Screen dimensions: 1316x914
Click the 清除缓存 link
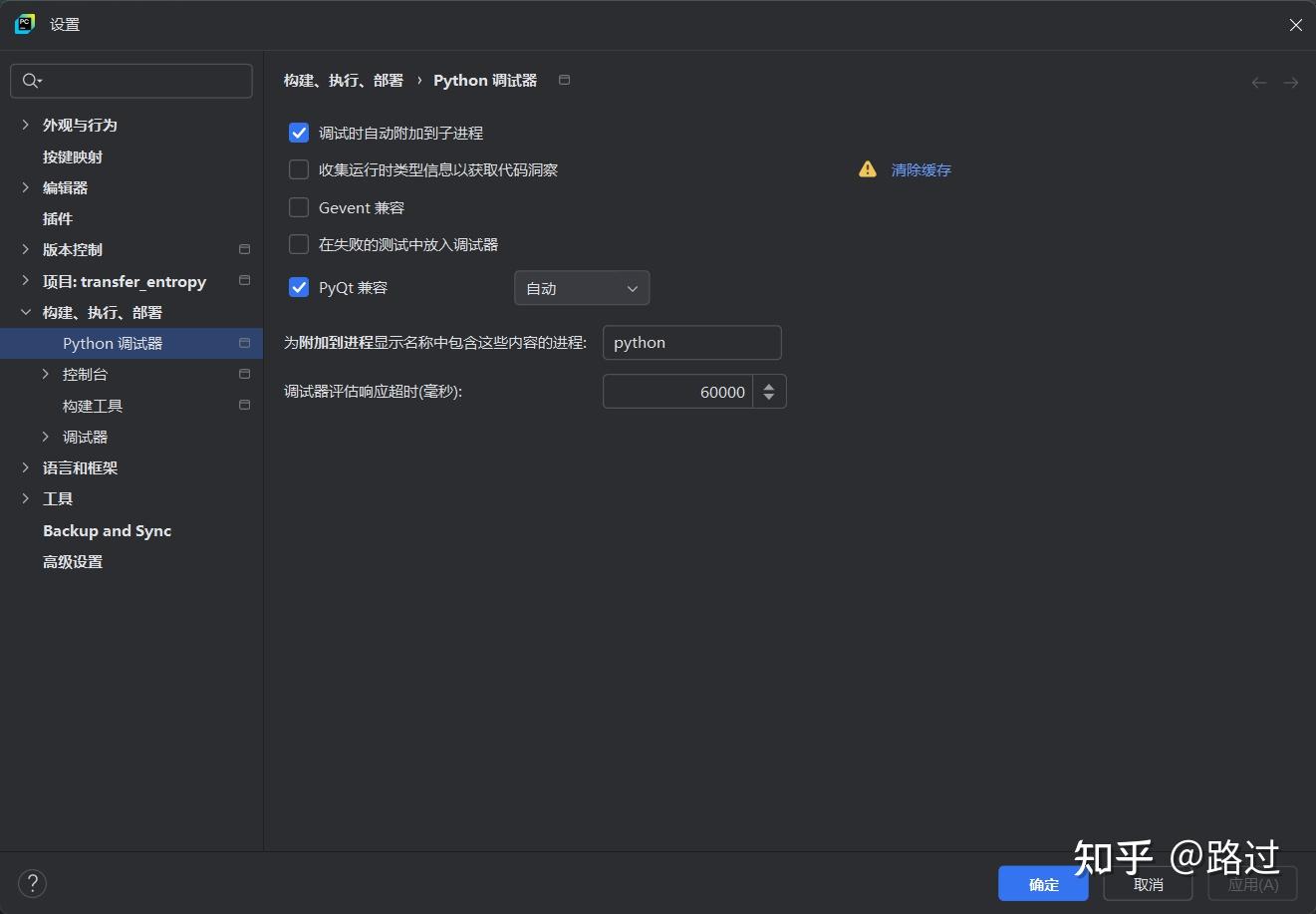[x=921, y=169]
